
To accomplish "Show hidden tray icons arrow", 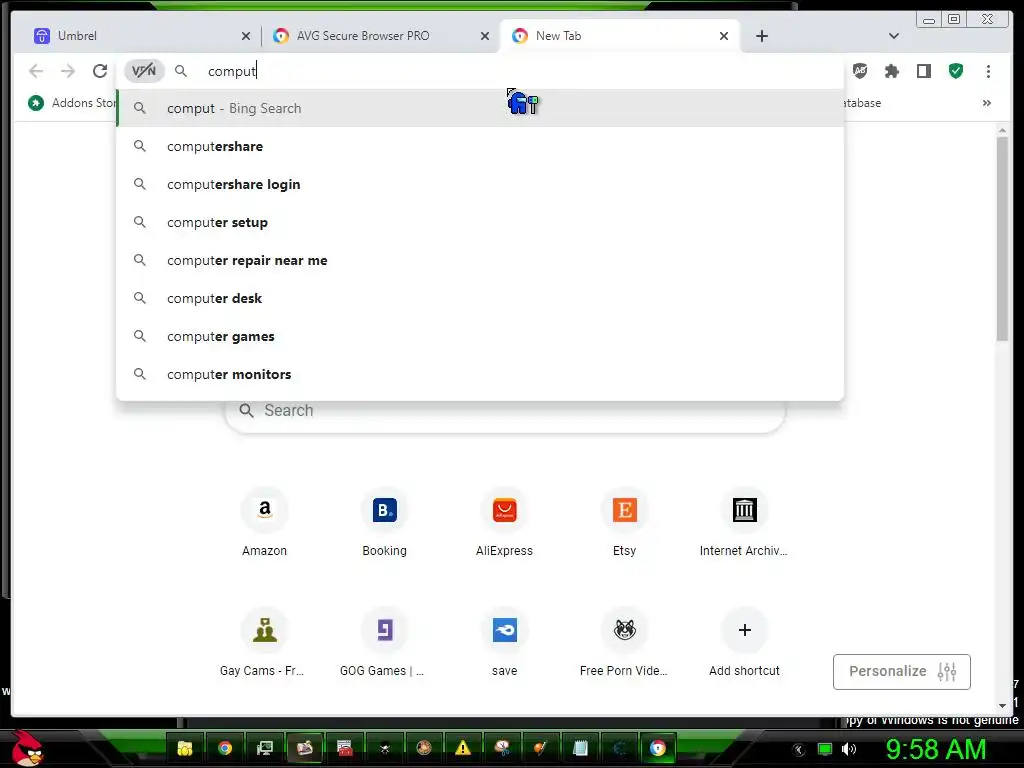I will pyautogui.click(x=799, y=750).
